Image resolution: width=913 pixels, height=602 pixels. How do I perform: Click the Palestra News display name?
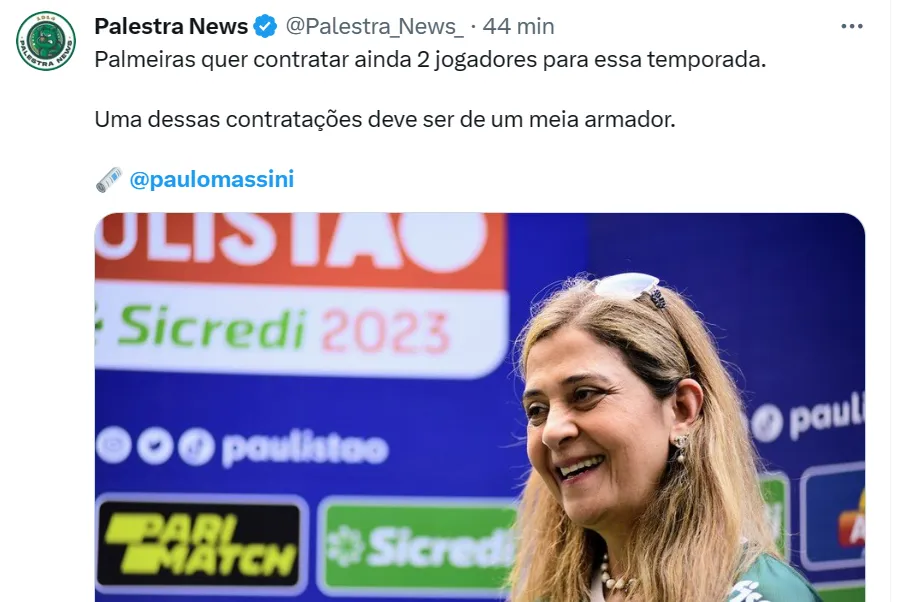pyautogui.click(x=171, y=26)
